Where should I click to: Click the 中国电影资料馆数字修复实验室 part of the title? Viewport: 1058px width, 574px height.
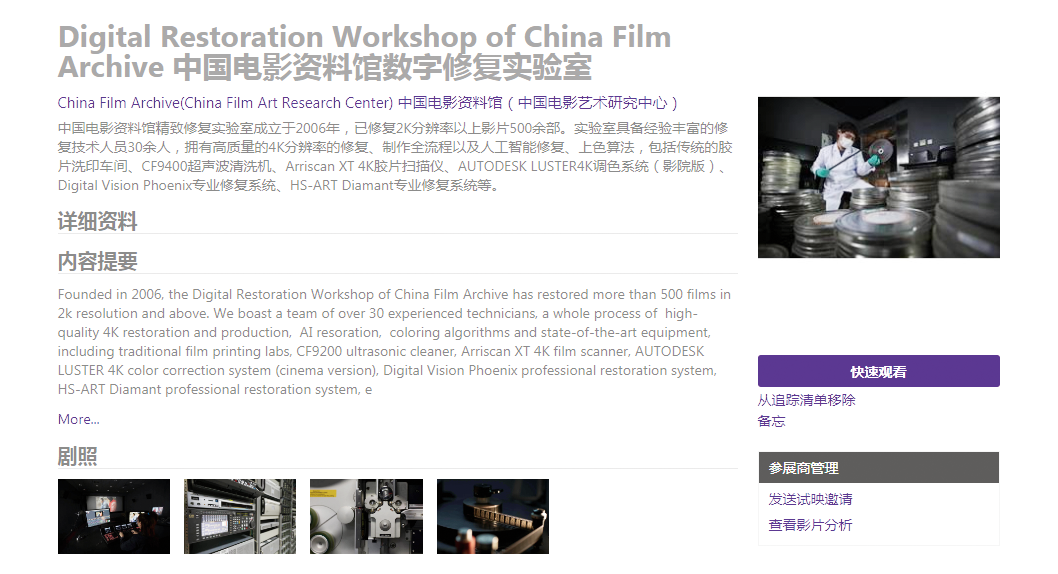tap(382, 68)
